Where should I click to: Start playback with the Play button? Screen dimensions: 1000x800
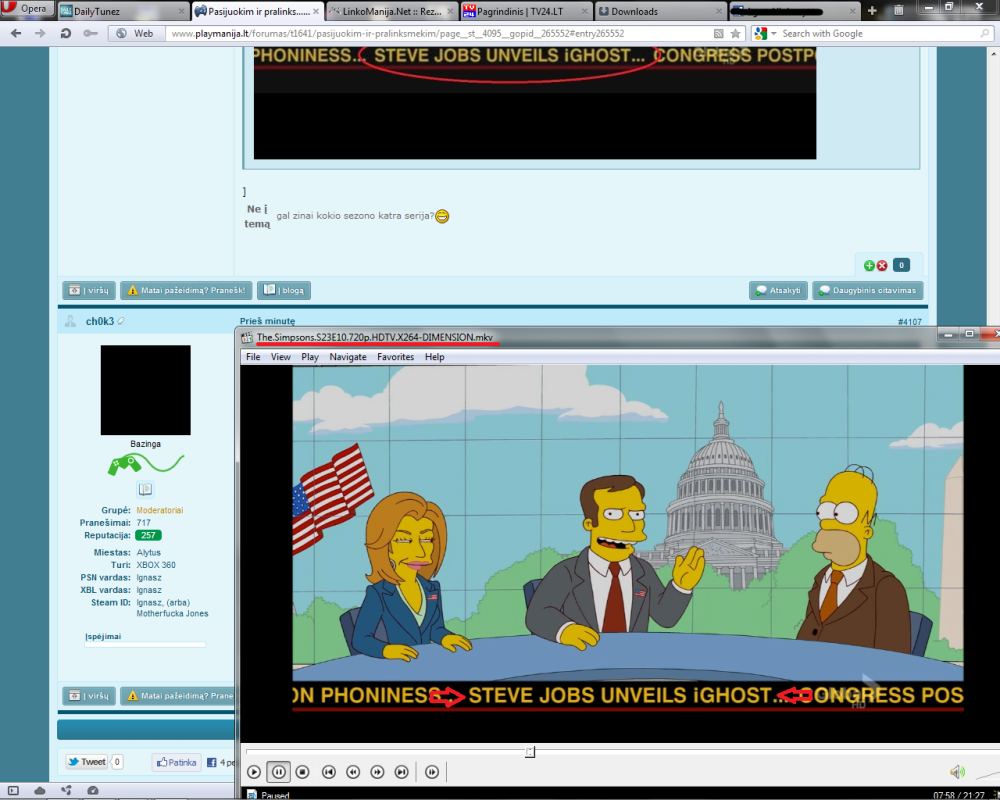click(254, 772)
